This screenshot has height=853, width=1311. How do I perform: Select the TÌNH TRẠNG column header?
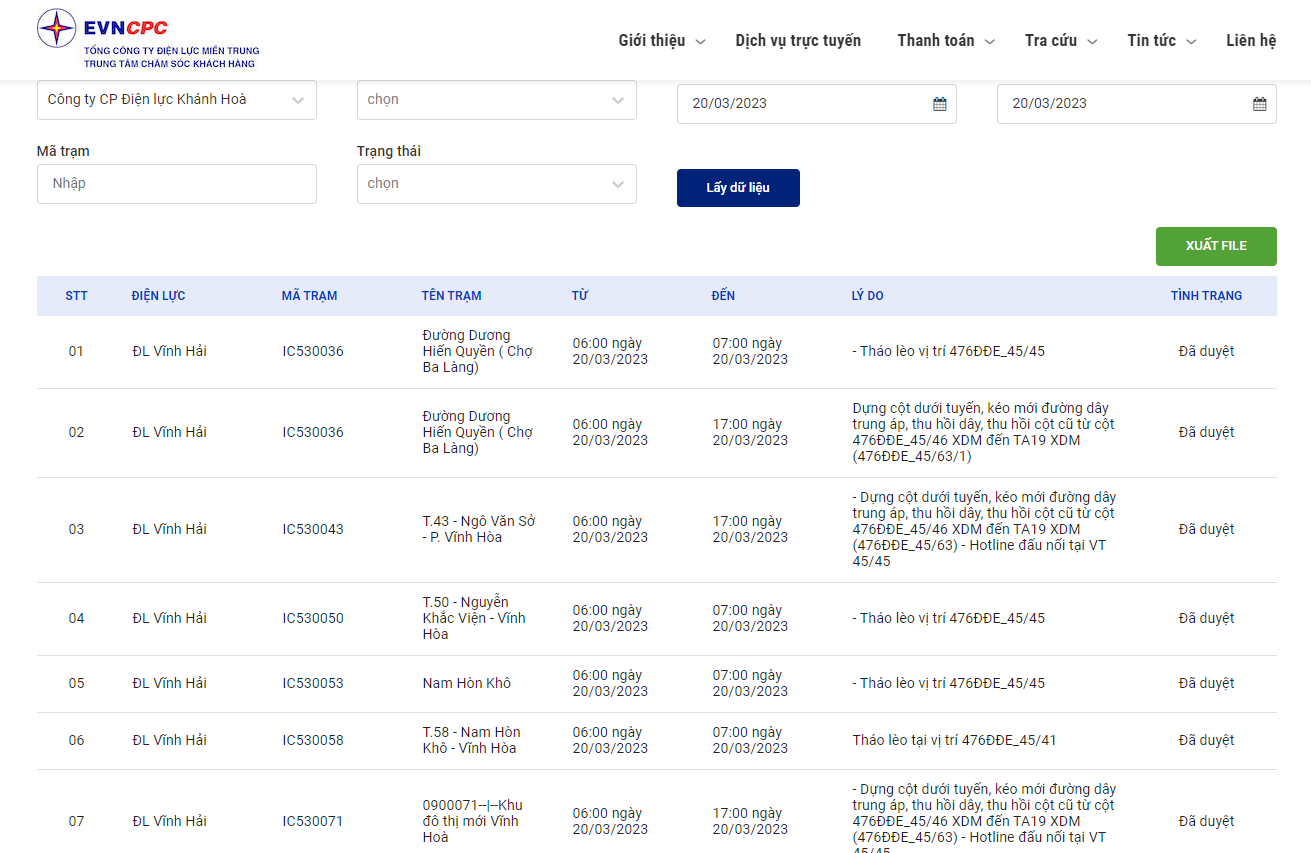1206,296
